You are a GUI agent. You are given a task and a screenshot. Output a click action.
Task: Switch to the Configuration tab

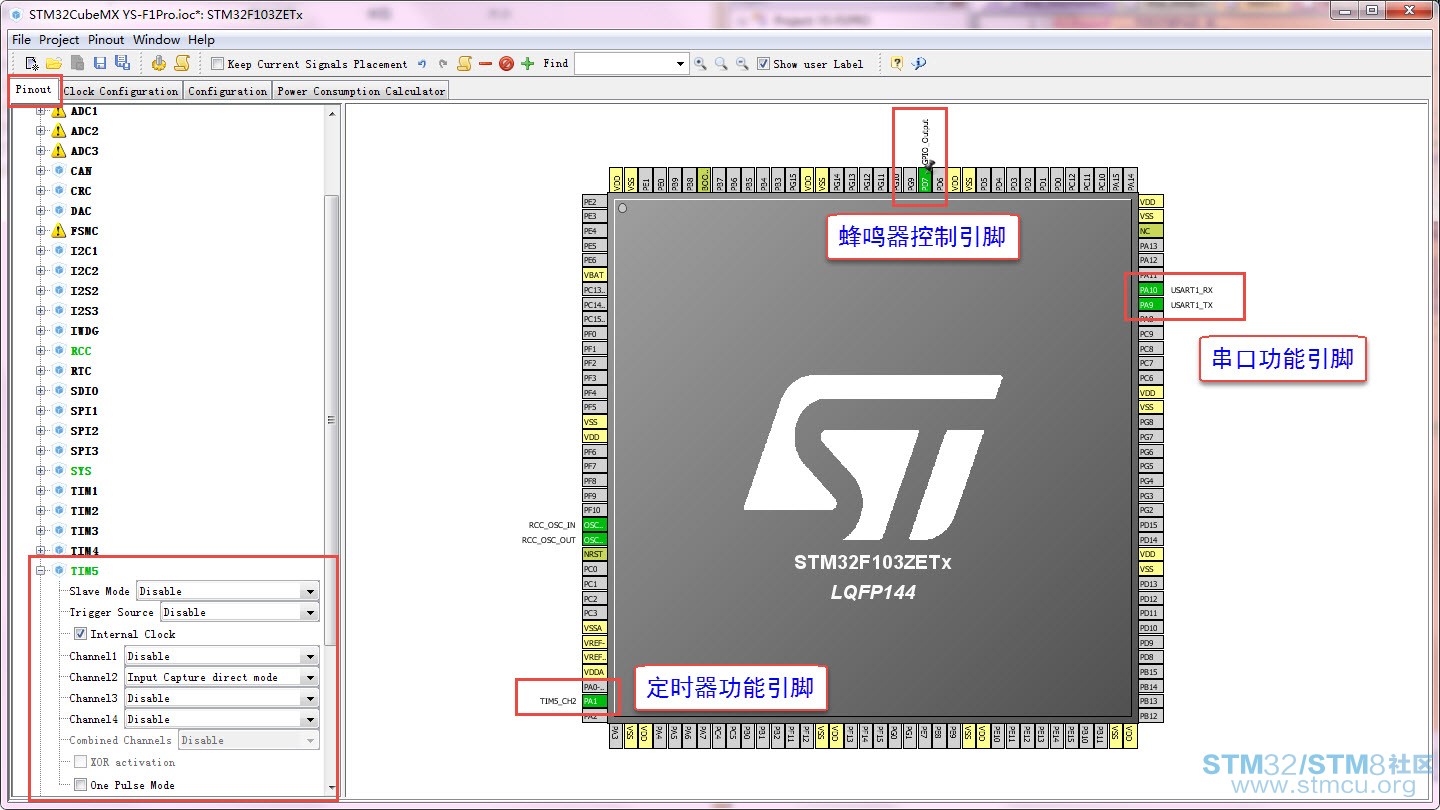click(228, 91)
